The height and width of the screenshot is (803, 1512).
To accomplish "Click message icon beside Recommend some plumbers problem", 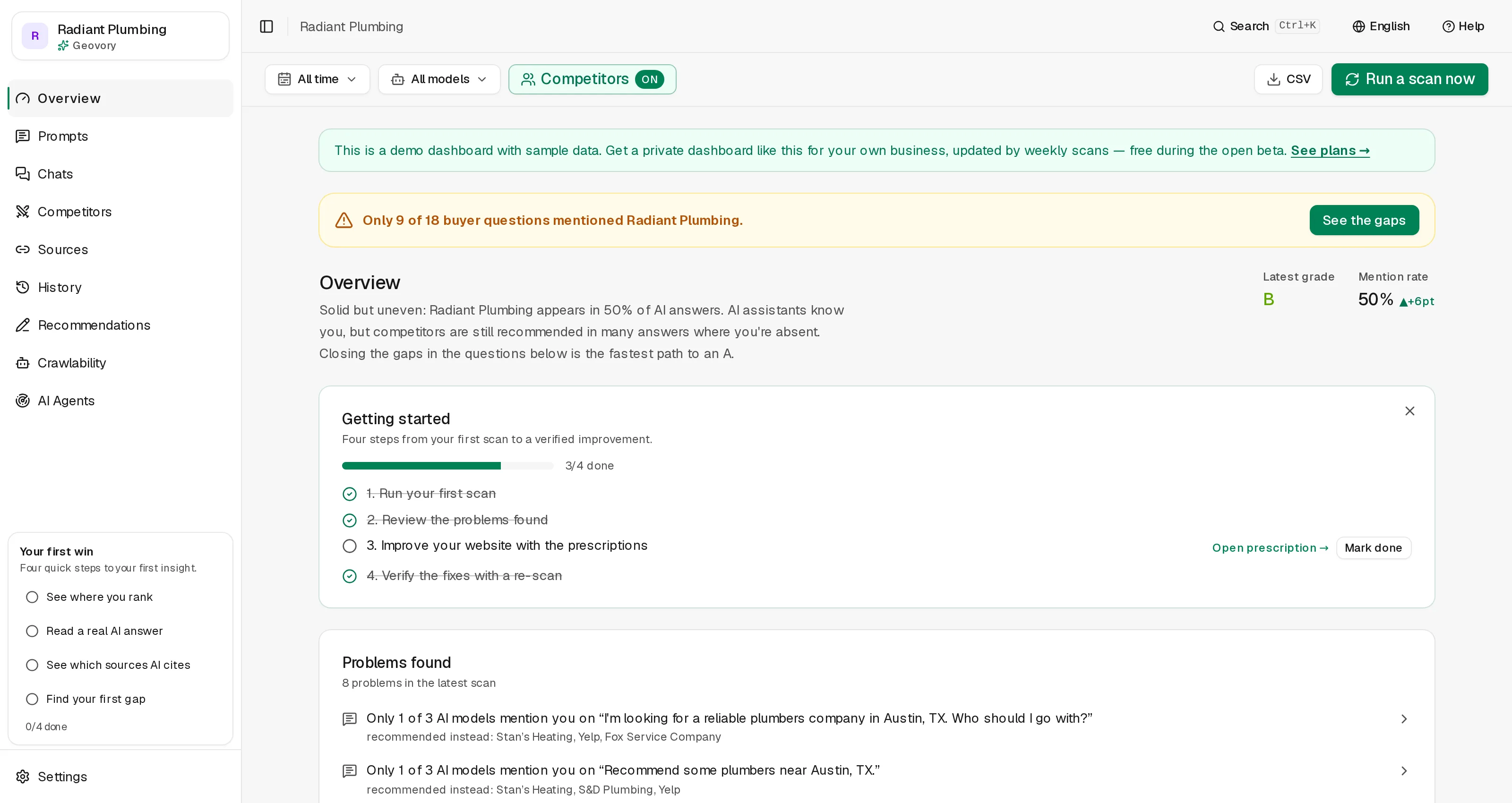I will [350, 771].
